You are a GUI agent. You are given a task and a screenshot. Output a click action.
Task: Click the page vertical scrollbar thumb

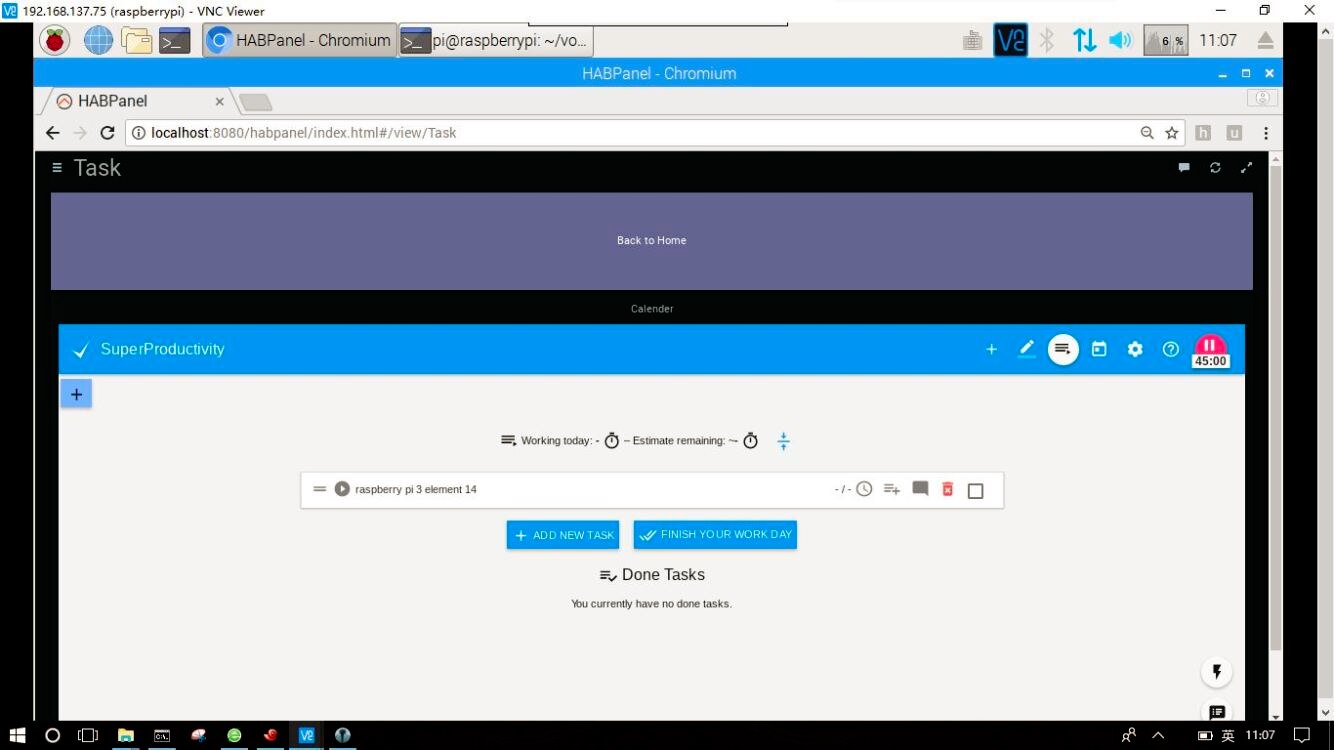[1275, 407]
